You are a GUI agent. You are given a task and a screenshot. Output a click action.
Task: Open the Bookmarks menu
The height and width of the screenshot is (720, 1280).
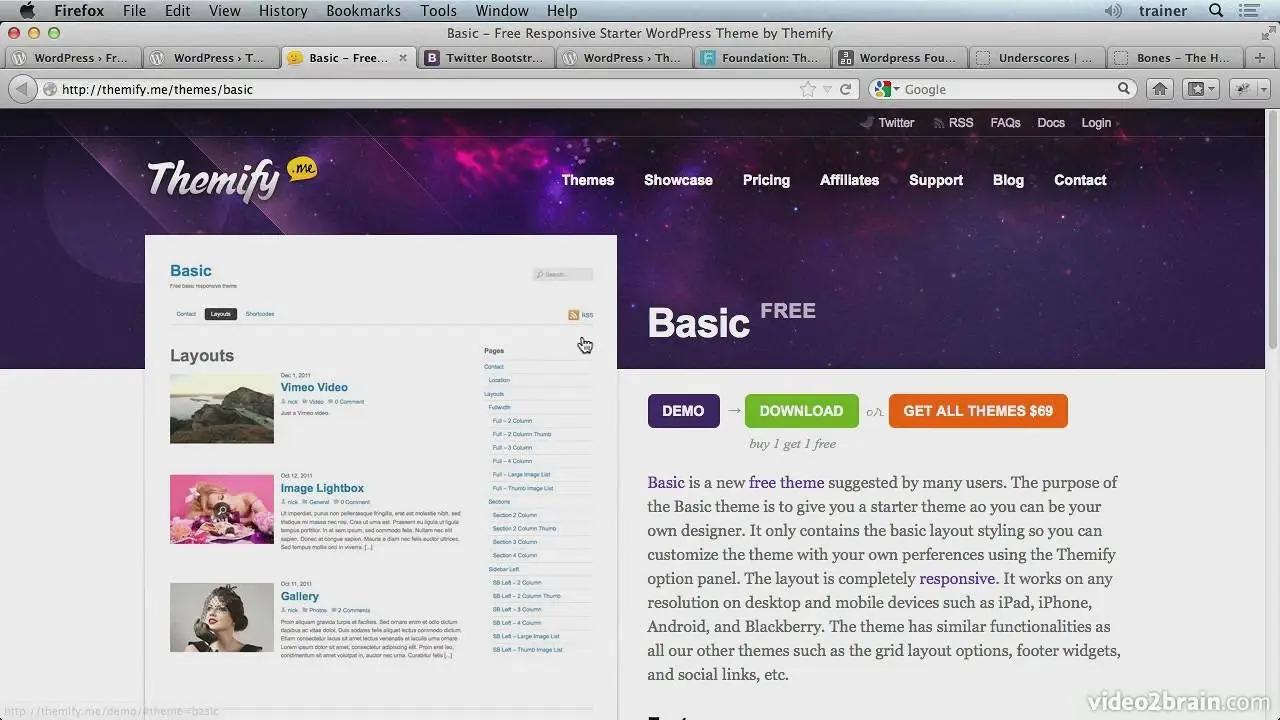tap(363, 11)
